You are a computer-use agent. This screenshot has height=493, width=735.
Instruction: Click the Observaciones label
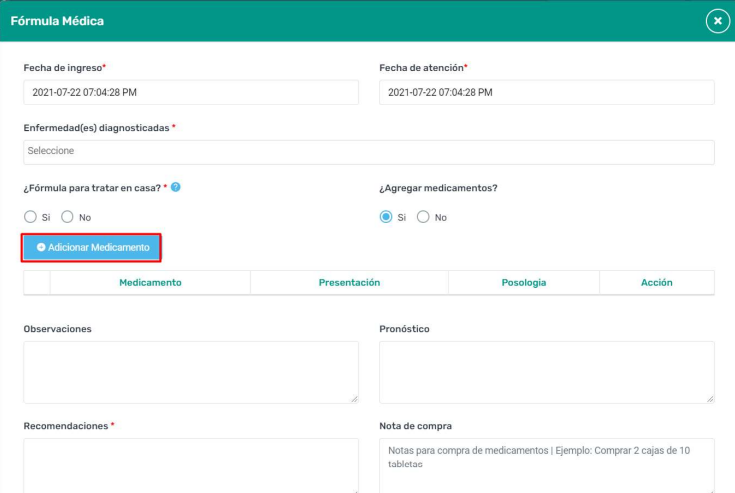pos(58,329)
